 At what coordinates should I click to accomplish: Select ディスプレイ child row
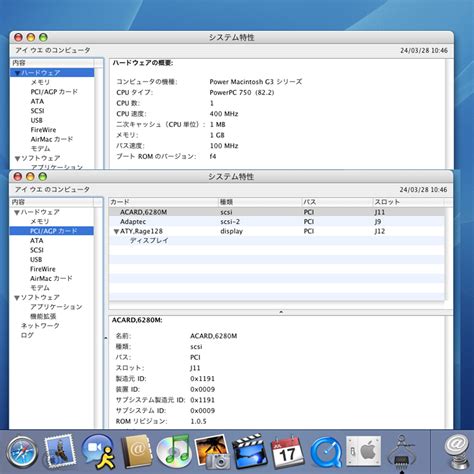277,240
